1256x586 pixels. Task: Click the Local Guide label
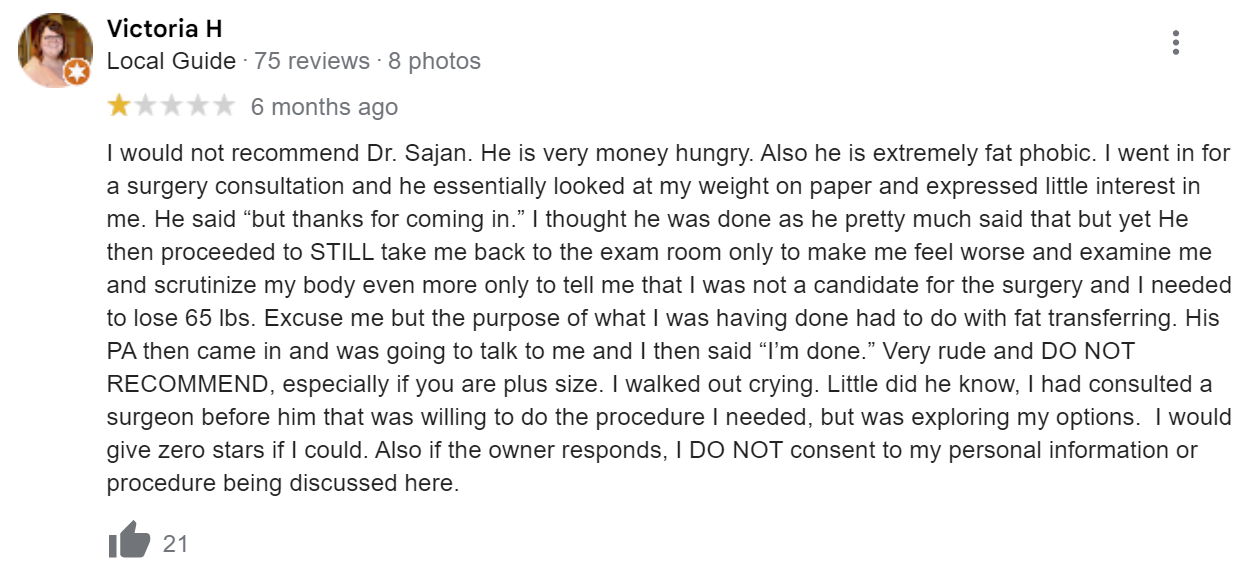point(172,61)
